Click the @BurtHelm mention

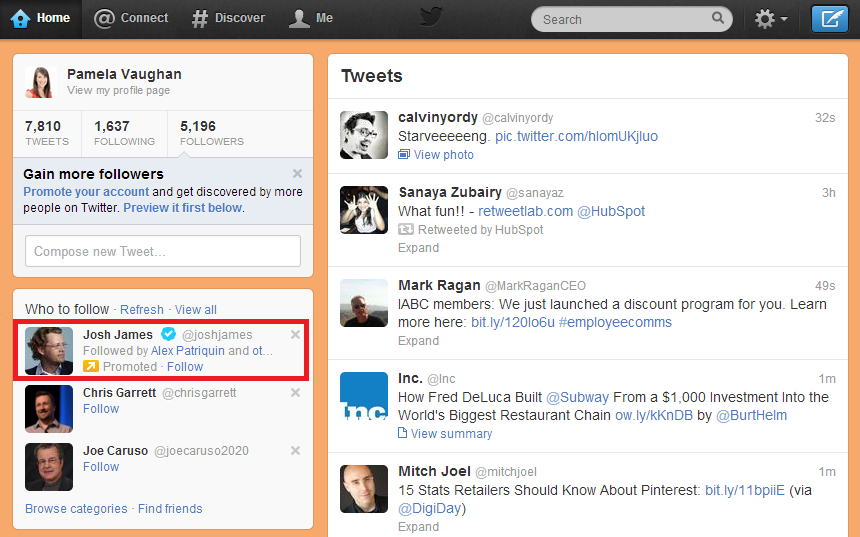coord(751,416)
